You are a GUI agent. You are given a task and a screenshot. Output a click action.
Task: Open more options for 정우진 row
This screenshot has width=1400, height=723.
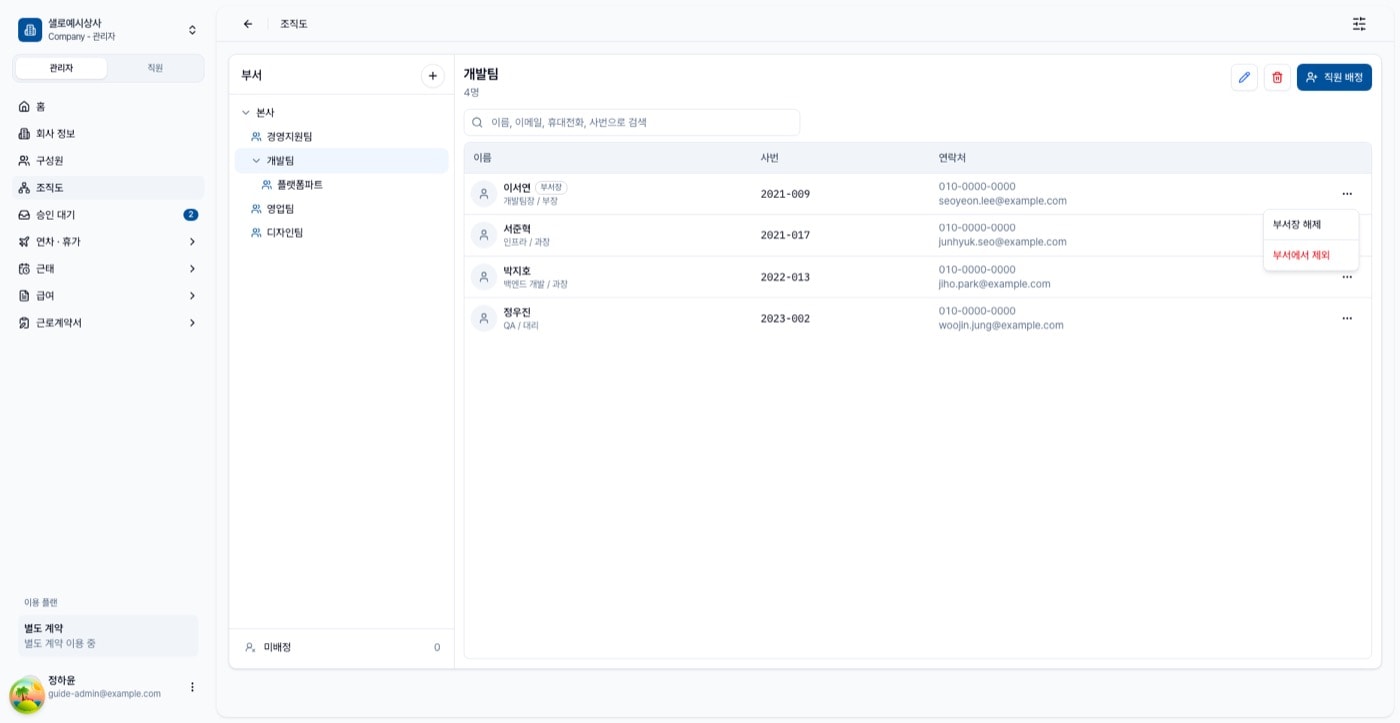pos(1347,318)
